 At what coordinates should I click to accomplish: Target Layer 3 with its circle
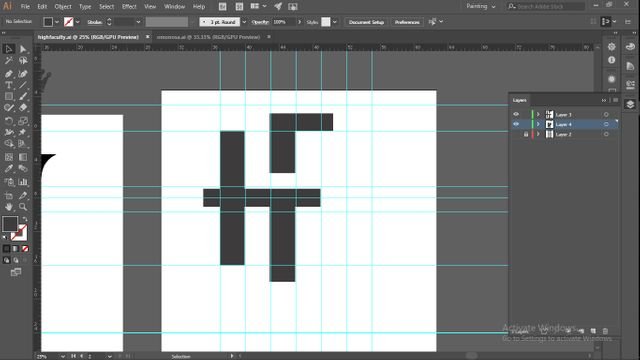coord(606,115)
